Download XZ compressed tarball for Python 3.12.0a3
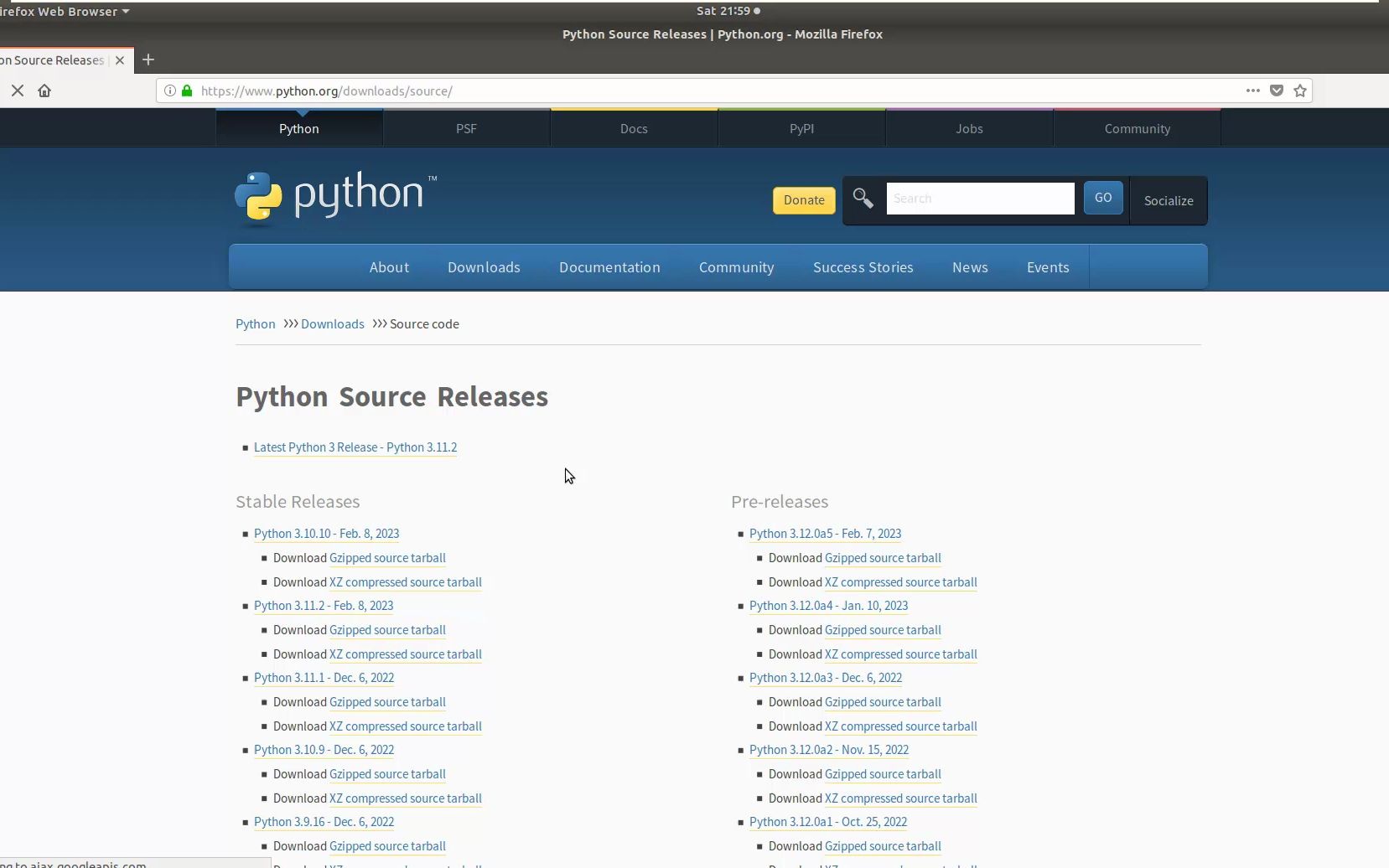Viewport: 1389px width, 868px height. pyautogui.click(x=901, y=726)
